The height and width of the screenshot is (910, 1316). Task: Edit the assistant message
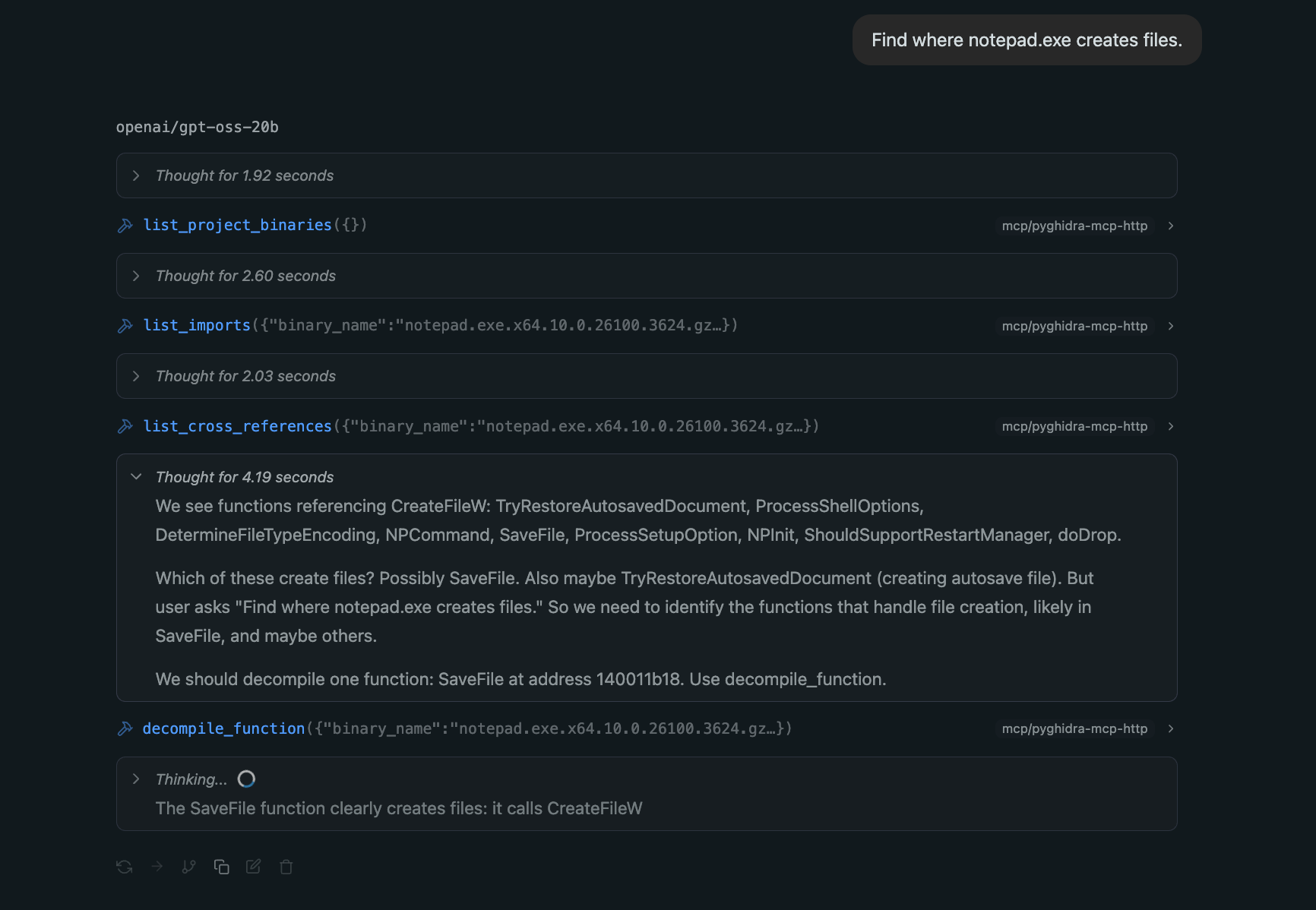(254, 867)
